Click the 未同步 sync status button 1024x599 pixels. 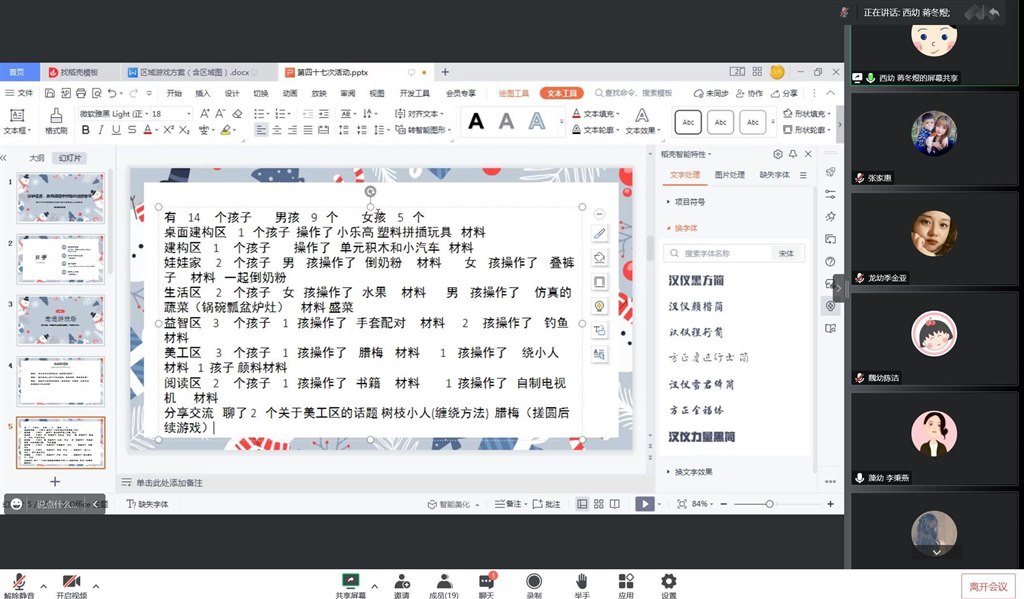click(x=711, y=93)
